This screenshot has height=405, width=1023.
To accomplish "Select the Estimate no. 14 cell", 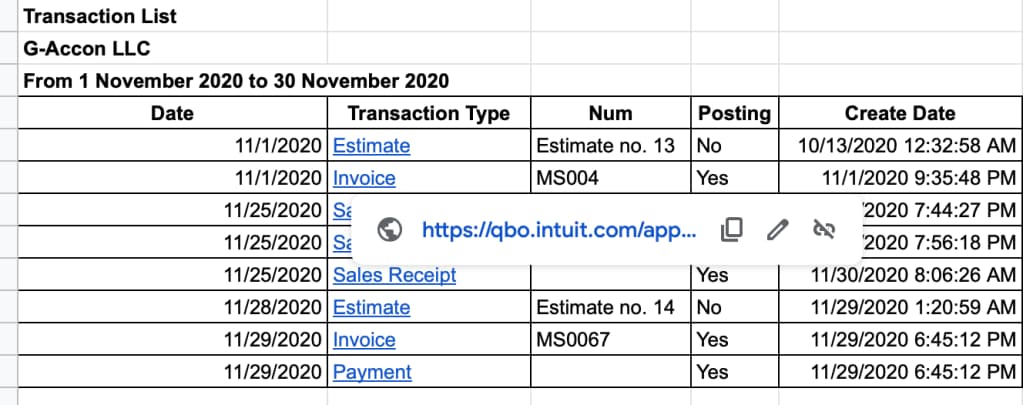I will coord(611,307).
